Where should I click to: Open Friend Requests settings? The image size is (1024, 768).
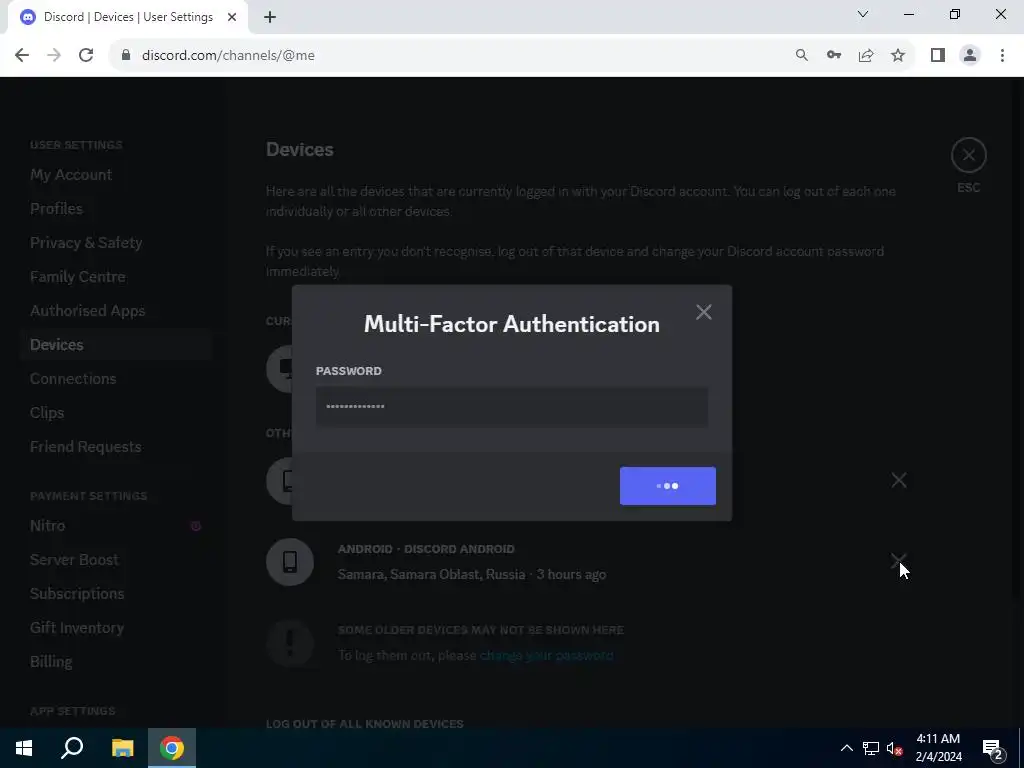tap(86, 447)
